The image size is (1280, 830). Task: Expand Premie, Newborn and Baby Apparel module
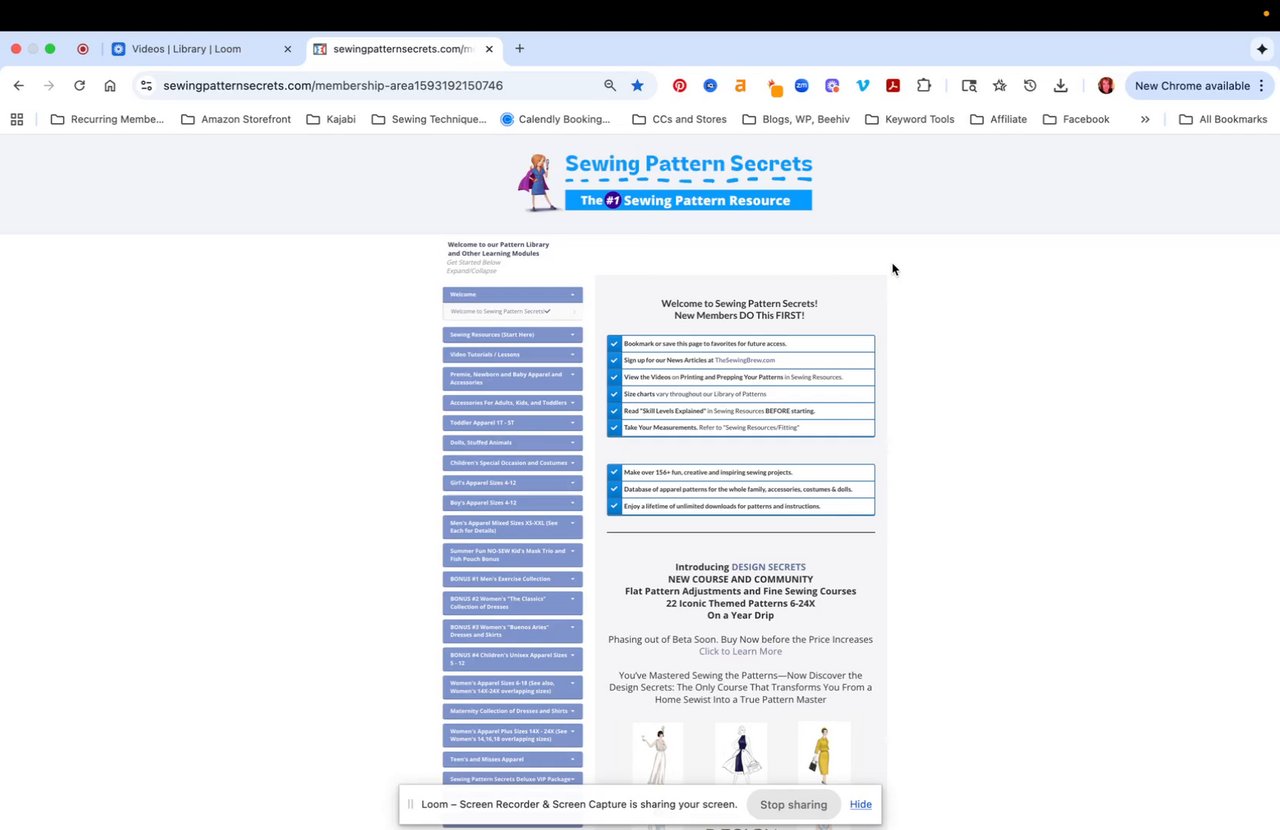tap(513, 378)
